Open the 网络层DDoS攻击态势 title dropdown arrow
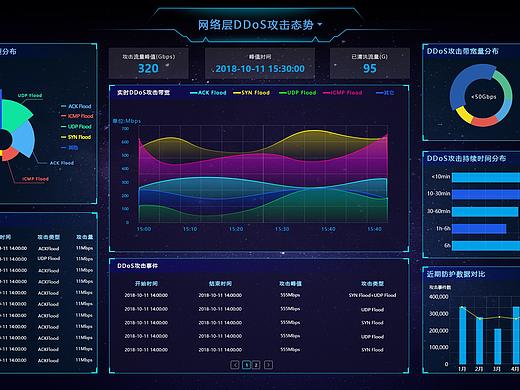Screen dimensions: 520x390 [320, 25]
